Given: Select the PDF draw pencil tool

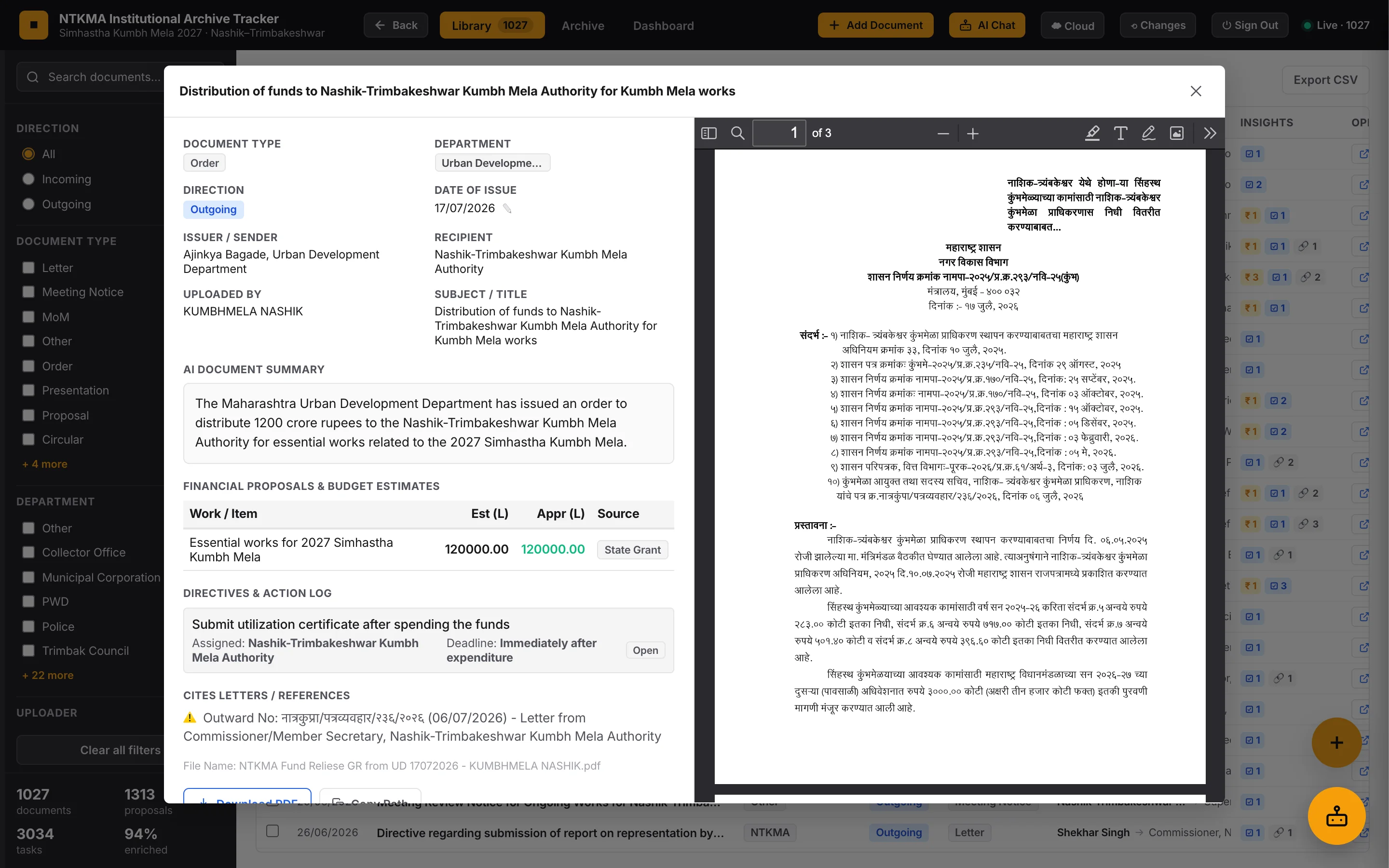Looking at the screenshot, I should coord(1148,133).
